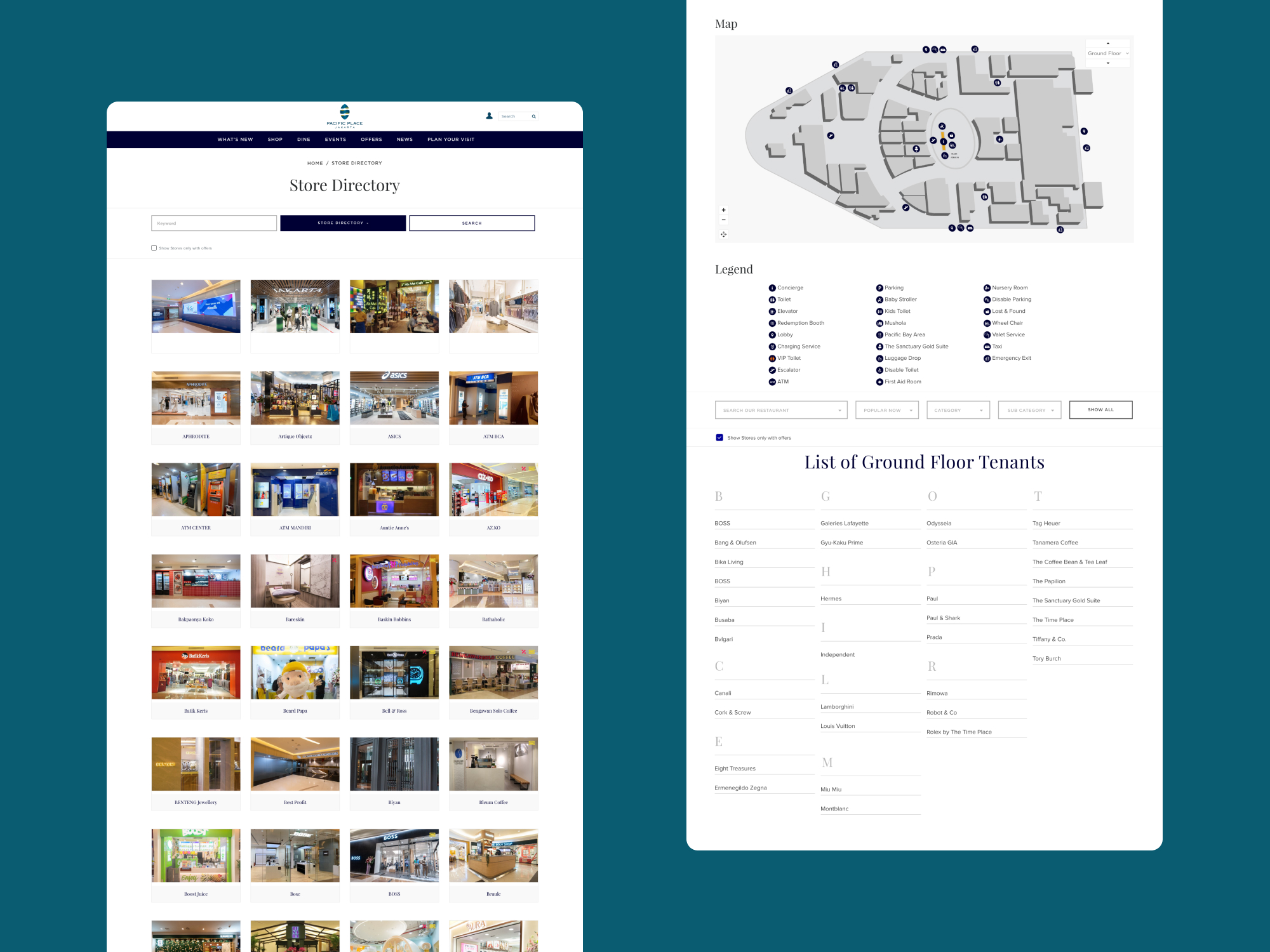Open the Boost Juice store thumbnail
1270x952 pixels.
click(196, 855)
